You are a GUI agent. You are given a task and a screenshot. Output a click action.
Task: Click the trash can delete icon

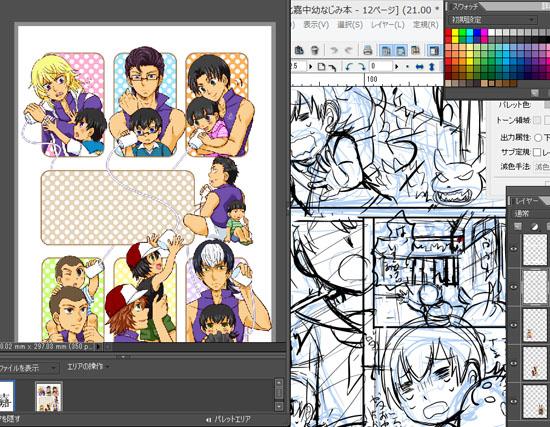pos(315,50)
